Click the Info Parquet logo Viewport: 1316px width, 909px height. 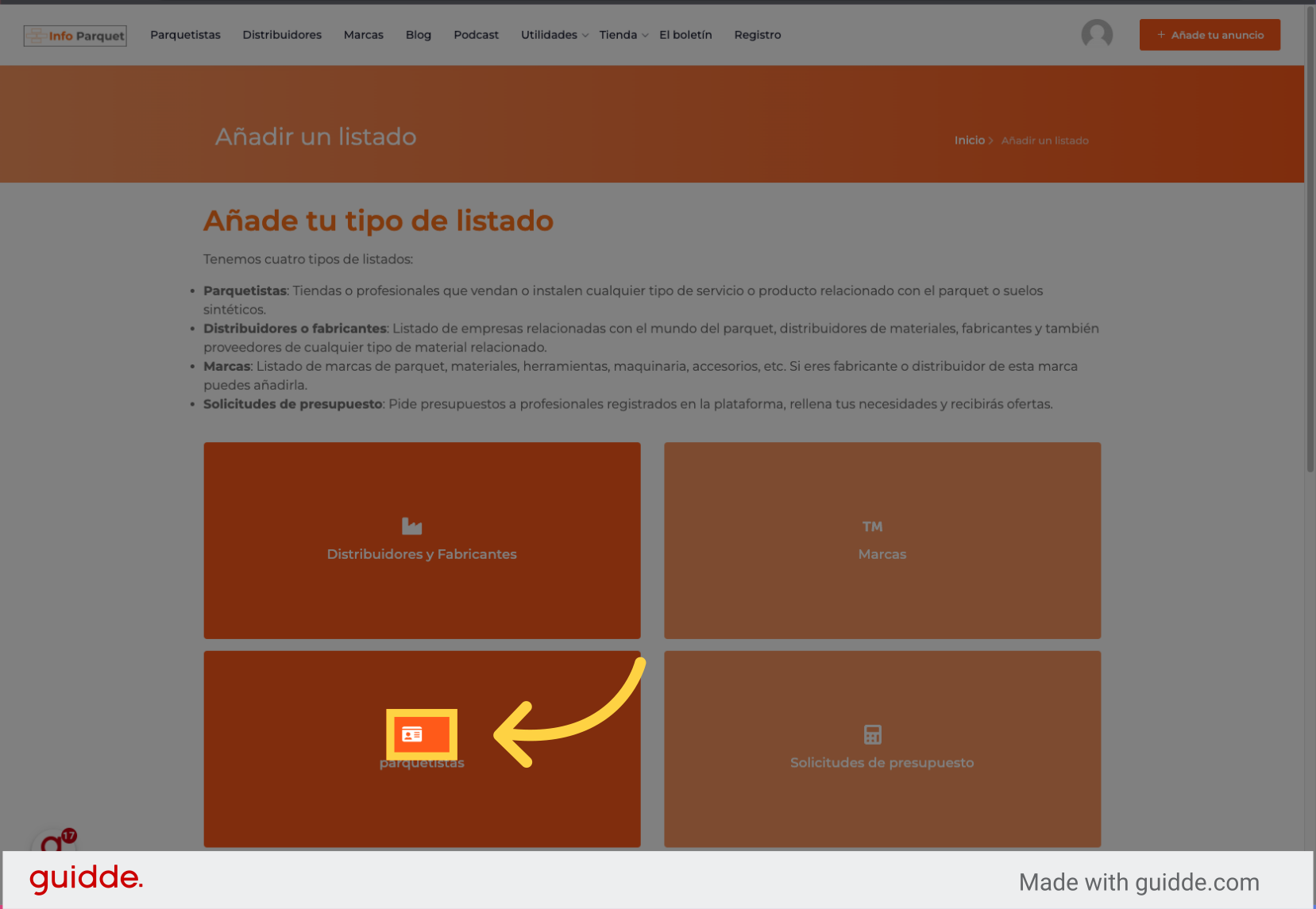75,36
